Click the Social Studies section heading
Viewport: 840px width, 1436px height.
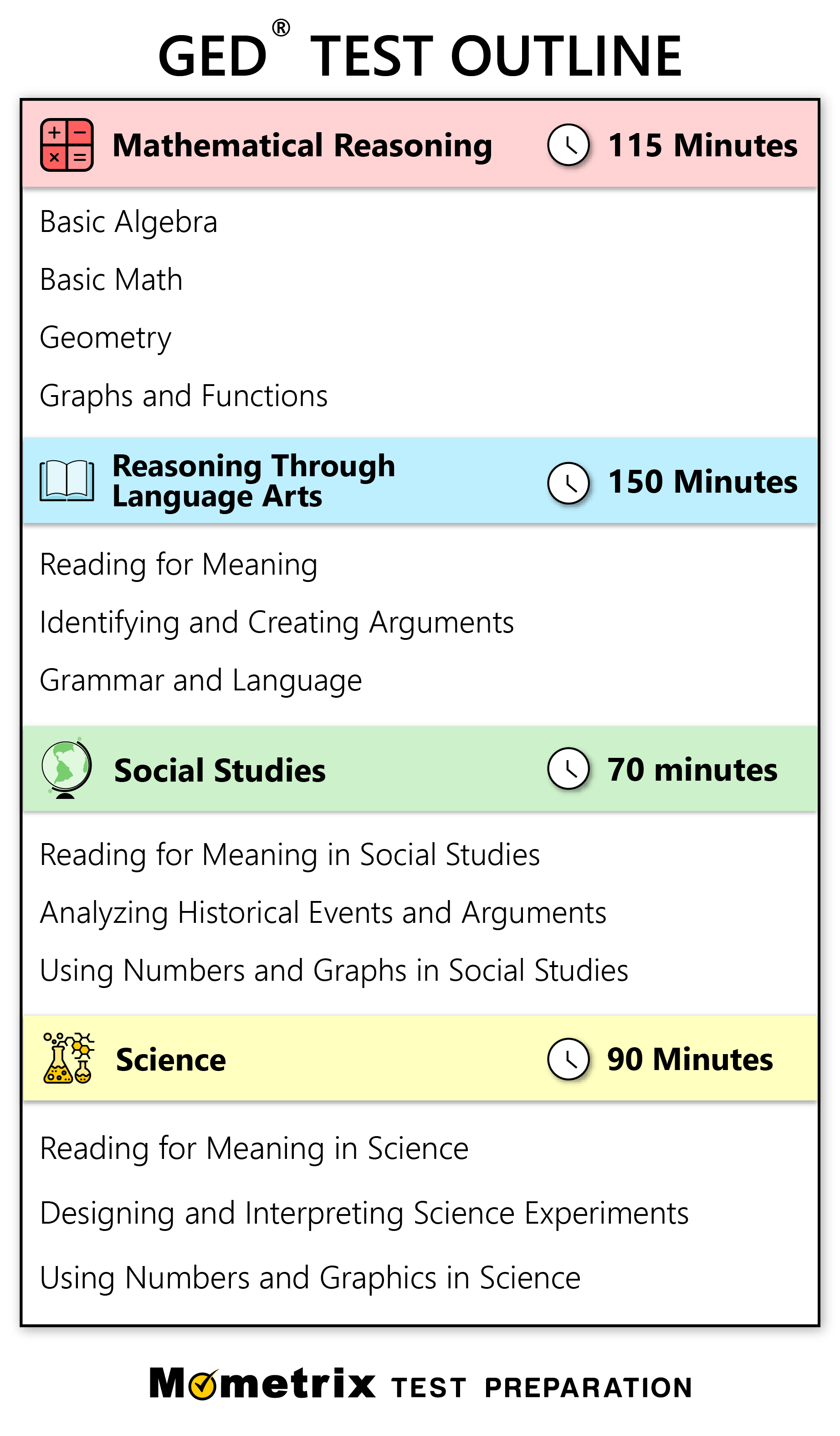pos(220,771)
